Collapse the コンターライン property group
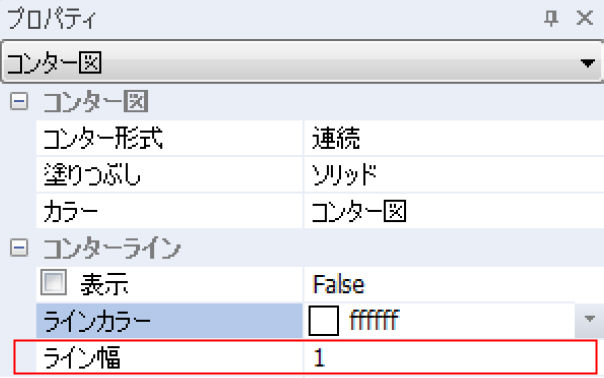The image size is (604, 378). [19, 248]
